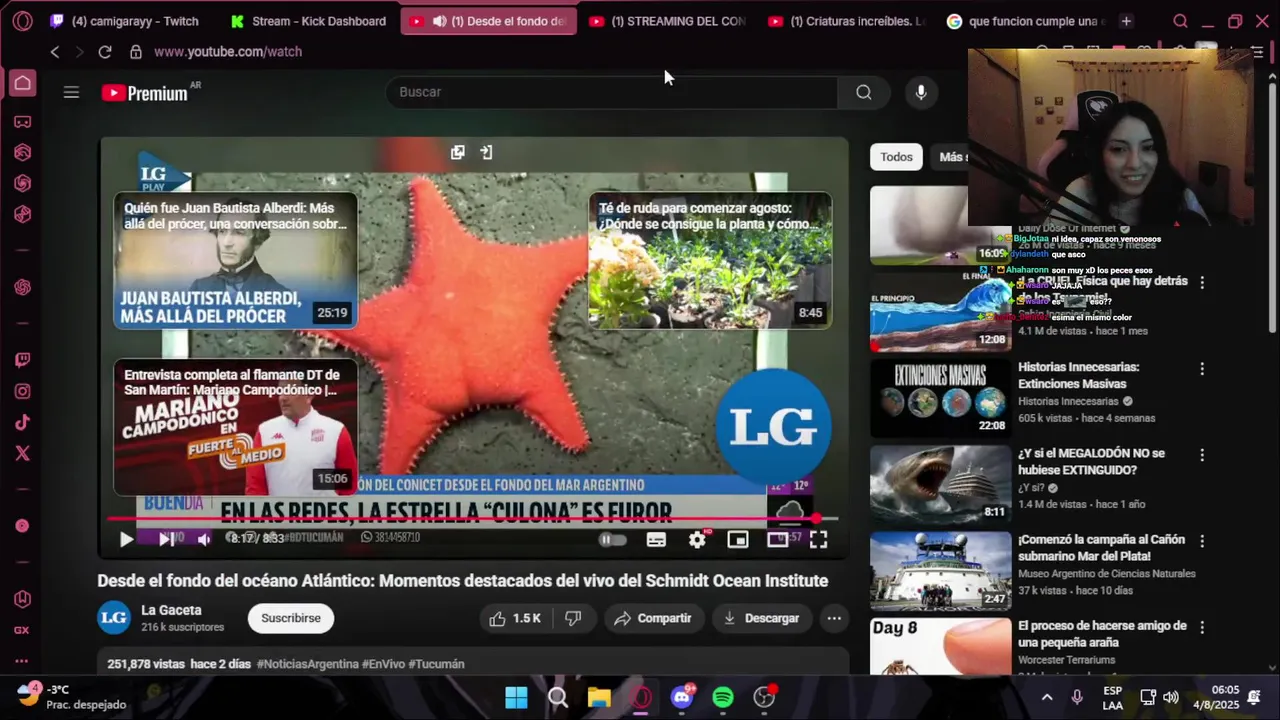Open Juan Bautista Alberdi suggested video
The height and width of the screenshot is (720, 1280).
pyautogui.click(x=235, y=260)
